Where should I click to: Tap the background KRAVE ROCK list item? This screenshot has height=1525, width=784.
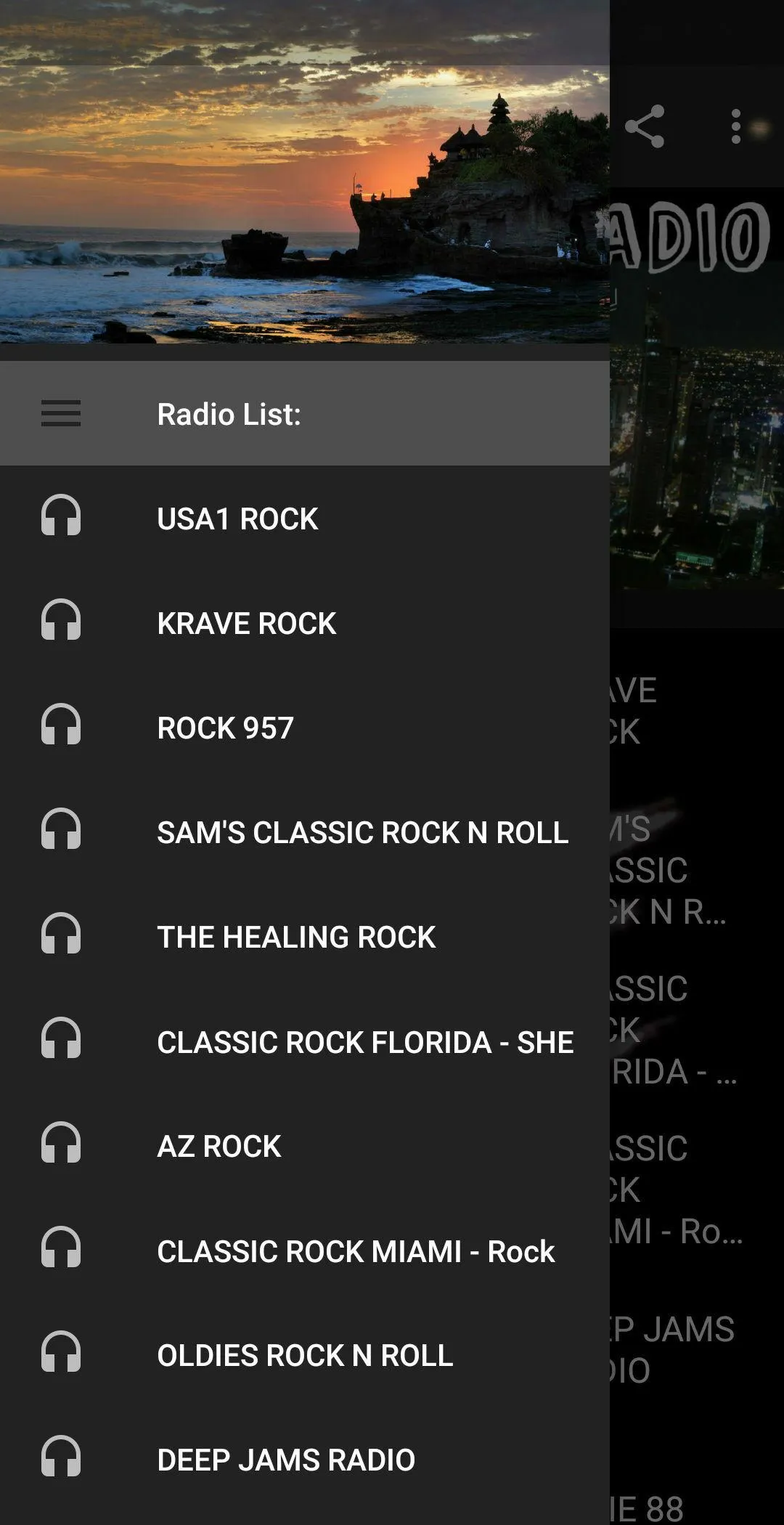coord(697,710)
